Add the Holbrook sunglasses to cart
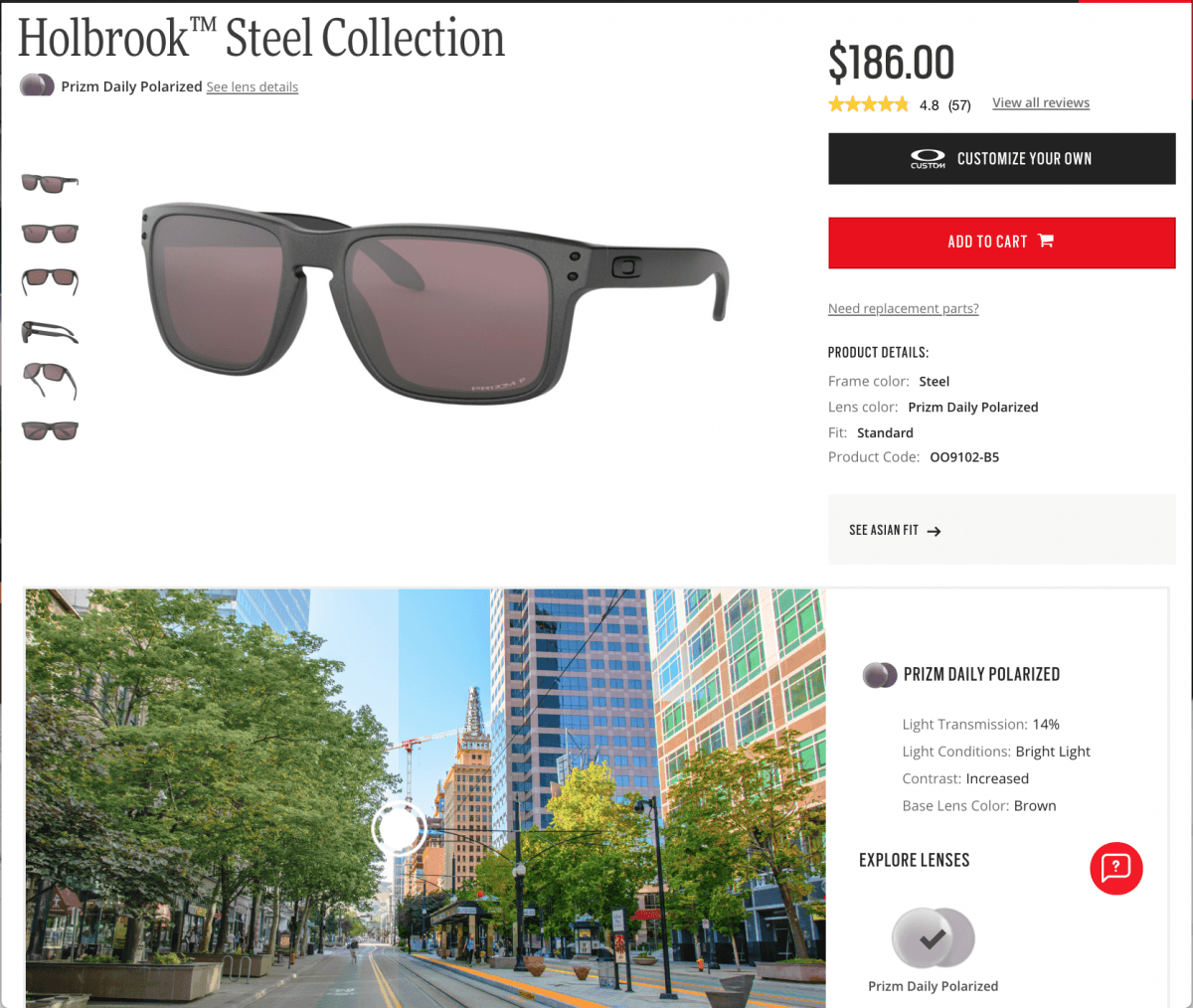 tap(1002, 243)
